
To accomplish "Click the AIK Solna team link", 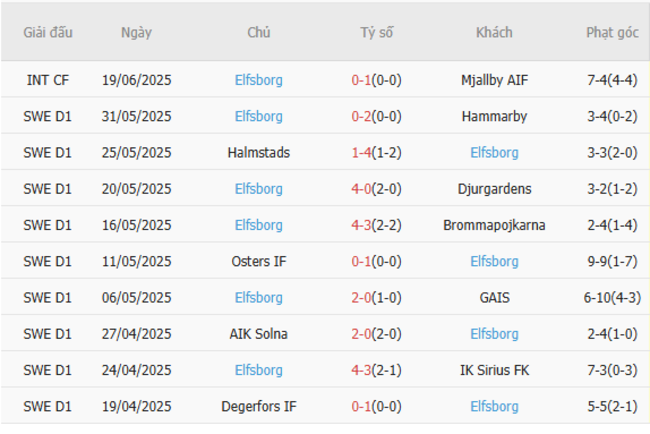I will pos(259,334).
